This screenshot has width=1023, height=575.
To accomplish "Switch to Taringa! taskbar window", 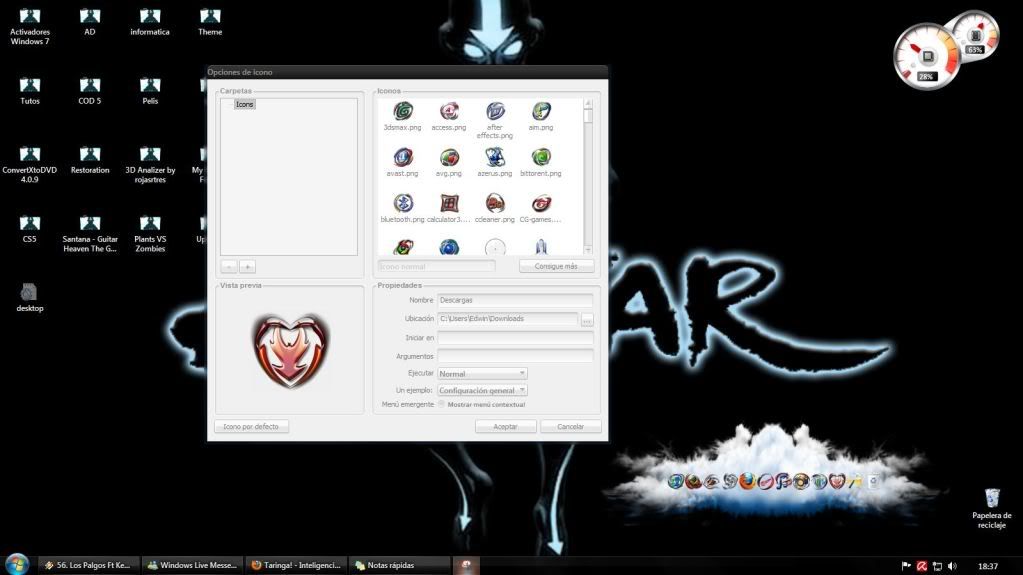I will pos(296,565).
